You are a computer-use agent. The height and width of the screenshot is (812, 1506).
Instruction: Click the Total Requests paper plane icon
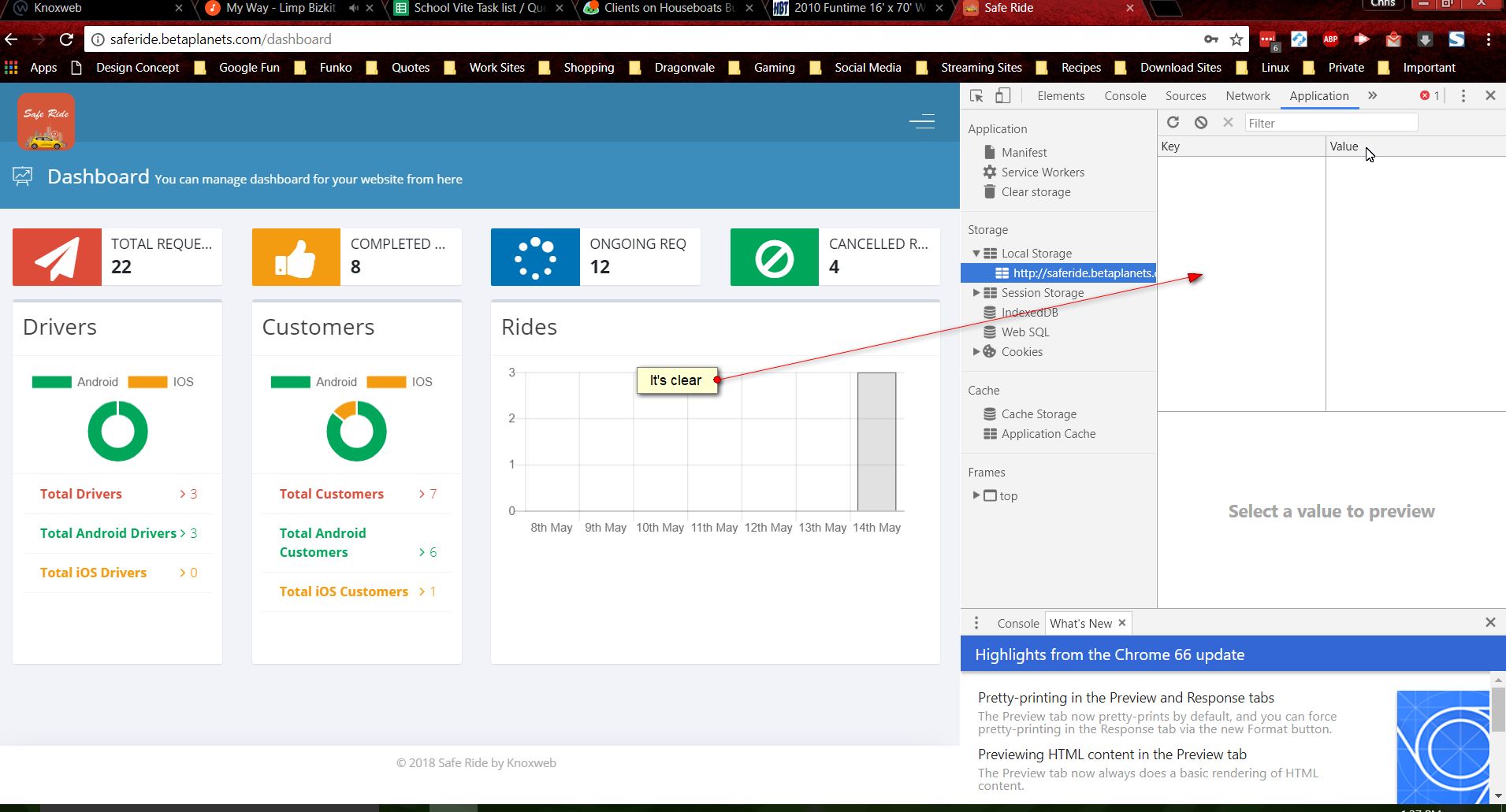pyautogui.click(x=57, y=258)
